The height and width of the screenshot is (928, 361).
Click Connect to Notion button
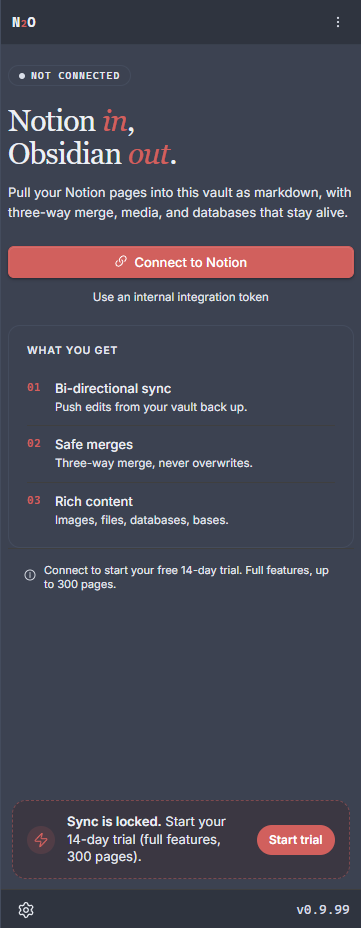[180, 262]
